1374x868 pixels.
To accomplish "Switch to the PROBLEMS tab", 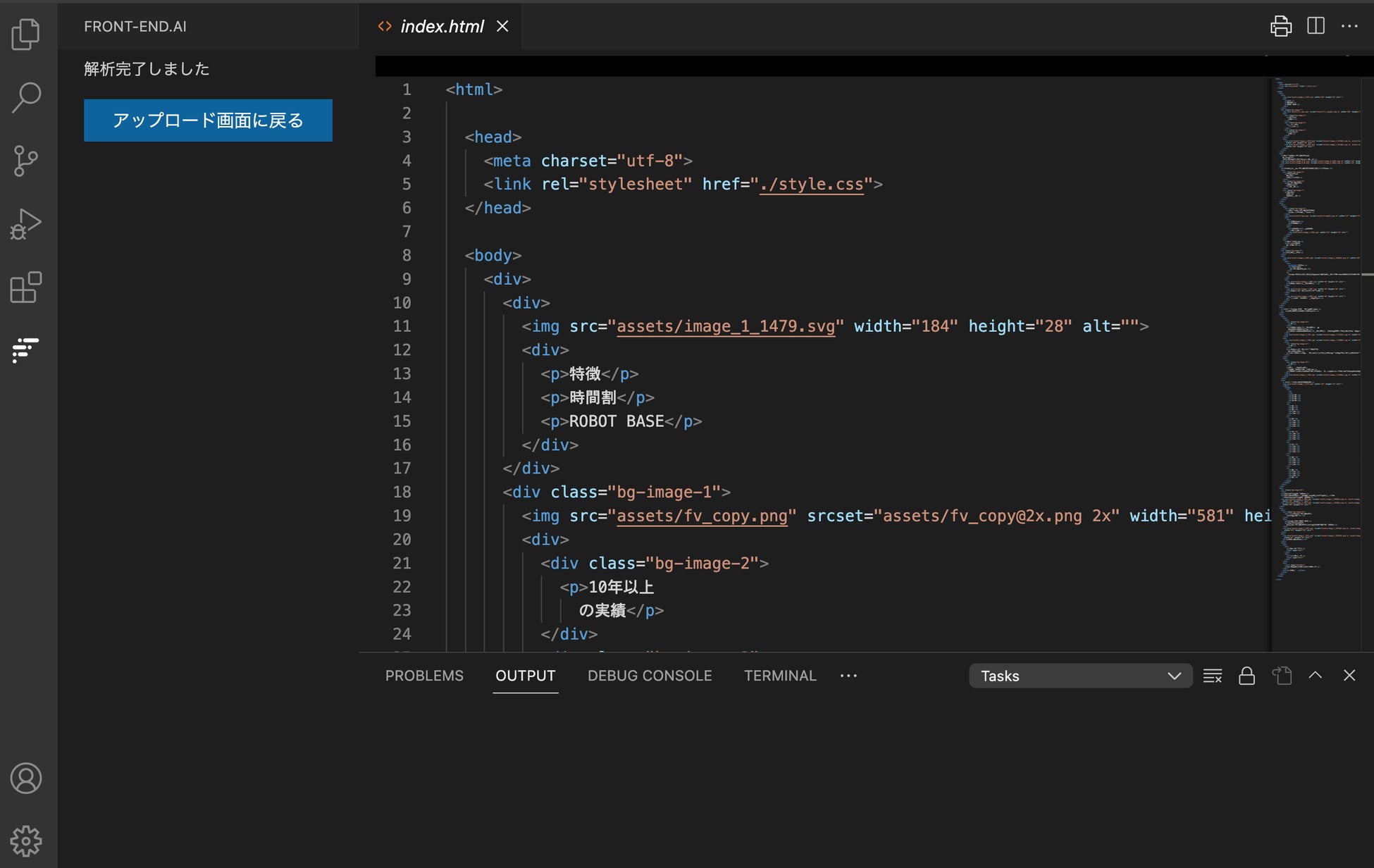I will pos(424,676).
